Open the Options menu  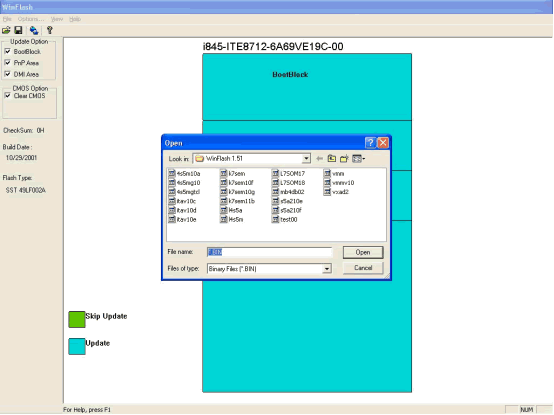31,19
